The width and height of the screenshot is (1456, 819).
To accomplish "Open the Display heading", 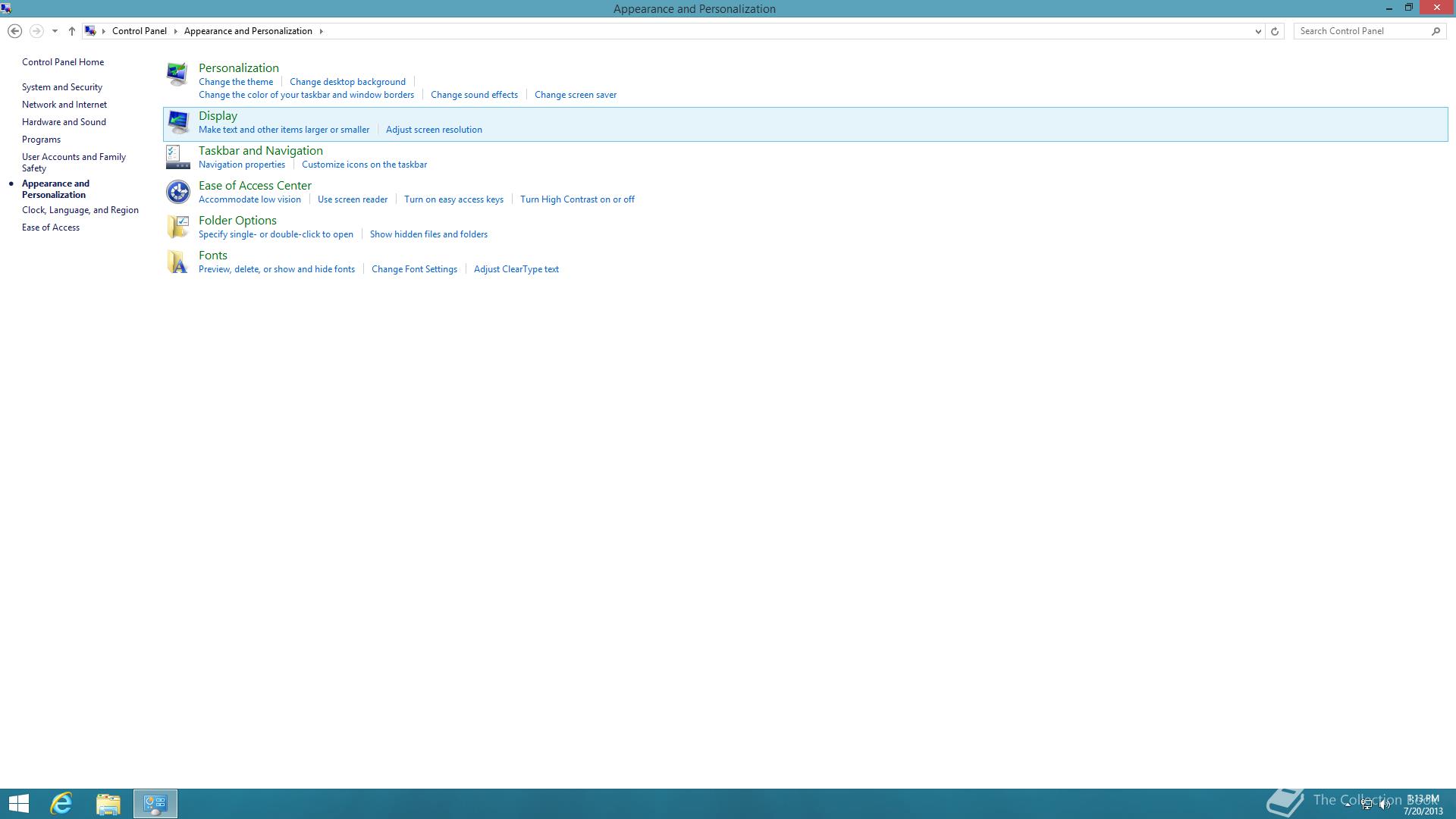I will [218, 116].
